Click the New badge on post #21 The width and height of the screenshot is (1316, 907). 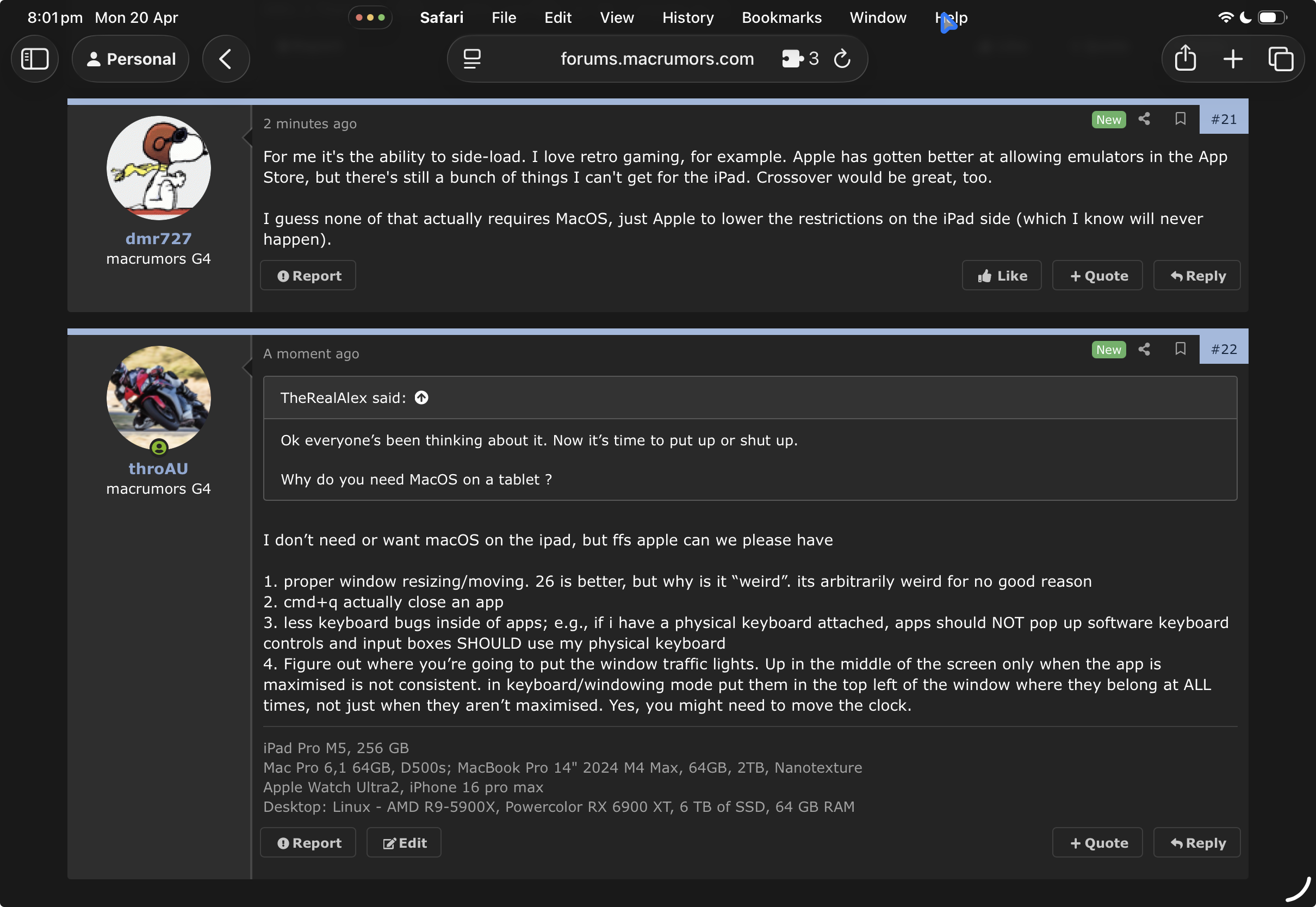pyautogui.click(x=1108, y=119)
